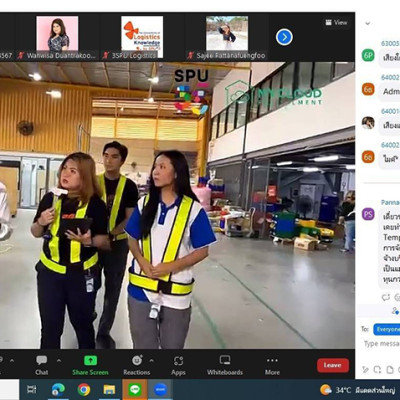
Task: Open Whiteboards
Action: pyautogui.click(x=225, y=365)
